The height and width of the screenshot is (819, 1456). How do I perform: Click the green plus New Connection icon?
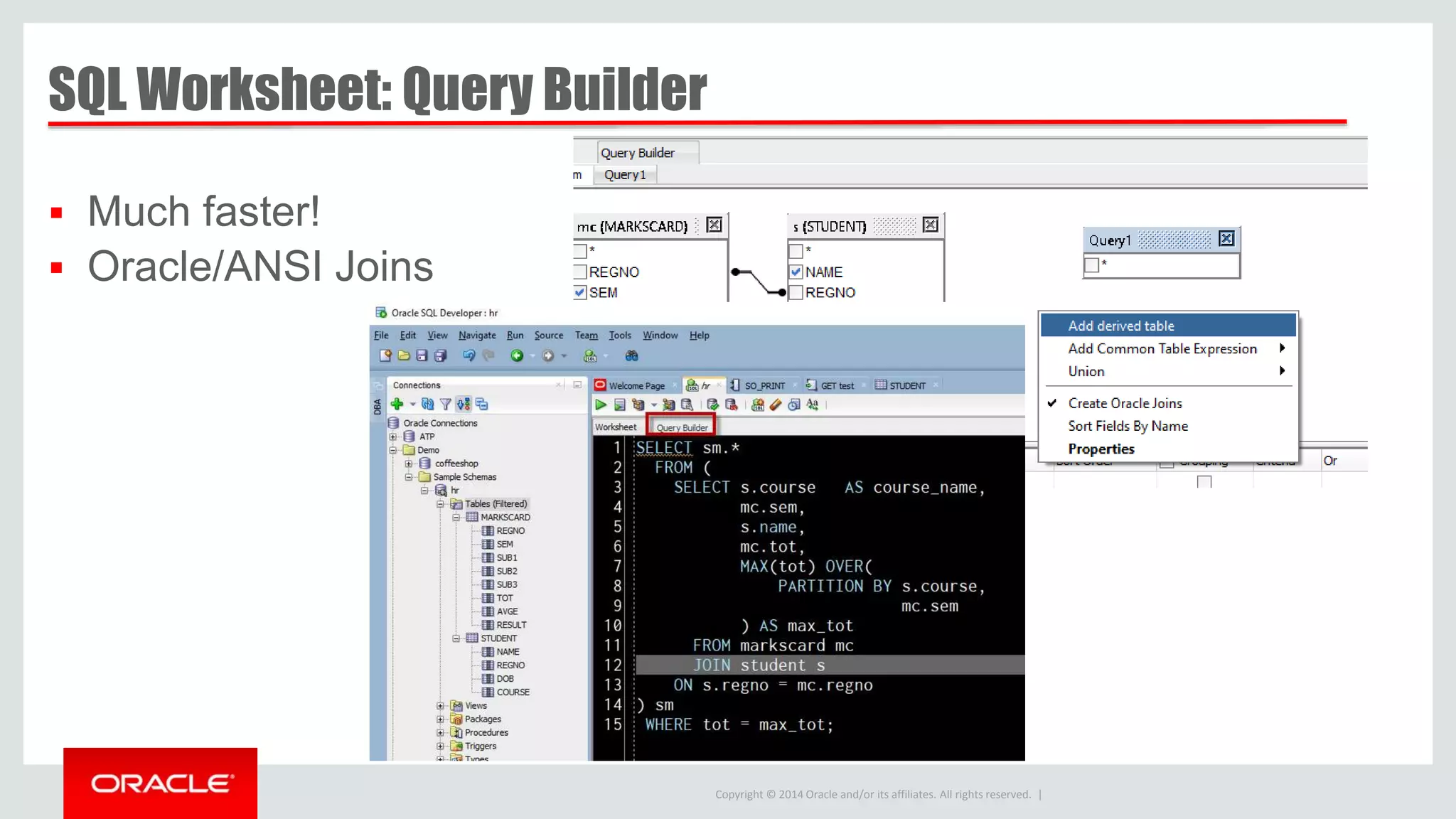pos(397,404)
